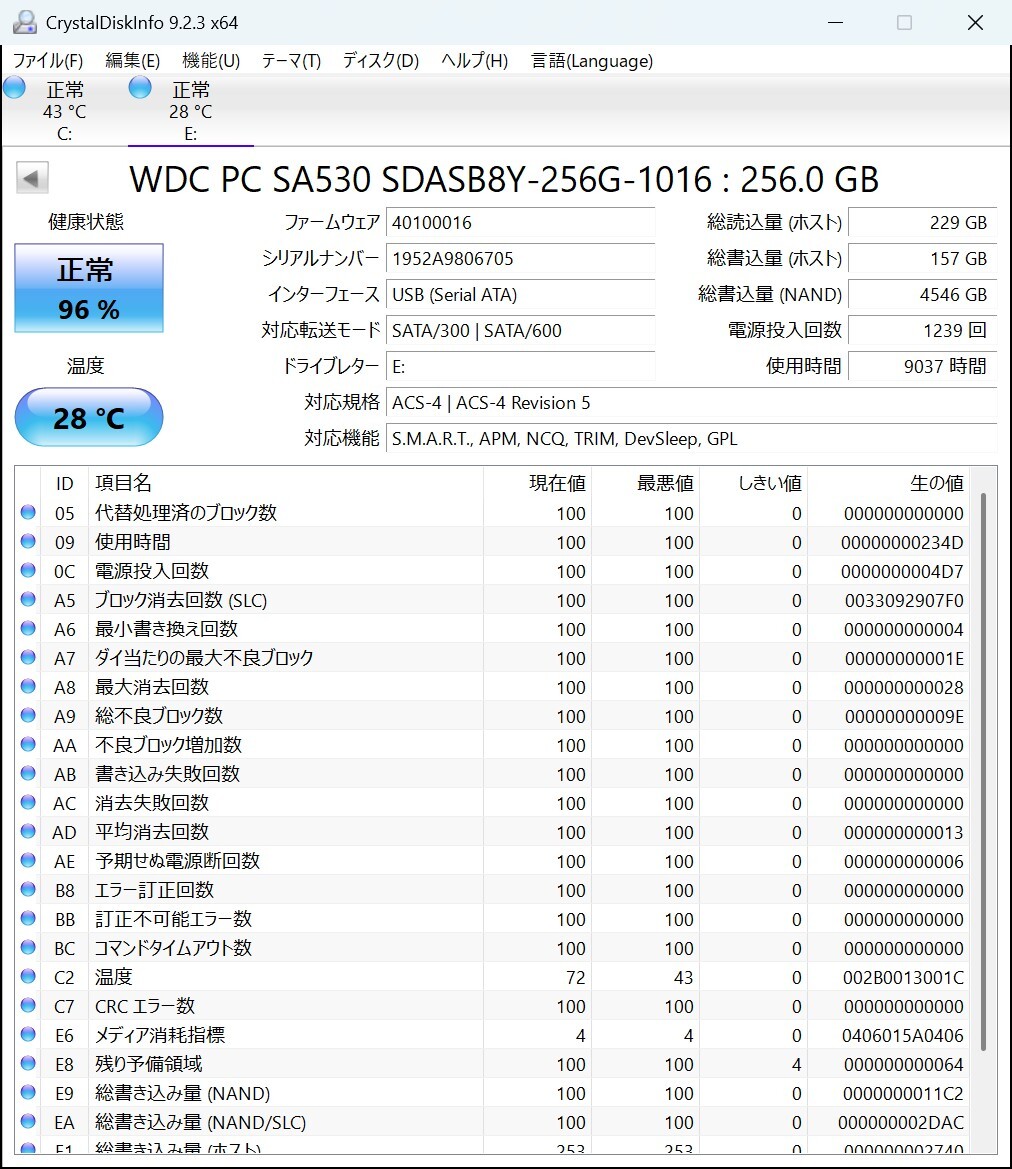This screenshot has width=1012, height=1169.
Task: Click the ID column header
Action: 64,483
